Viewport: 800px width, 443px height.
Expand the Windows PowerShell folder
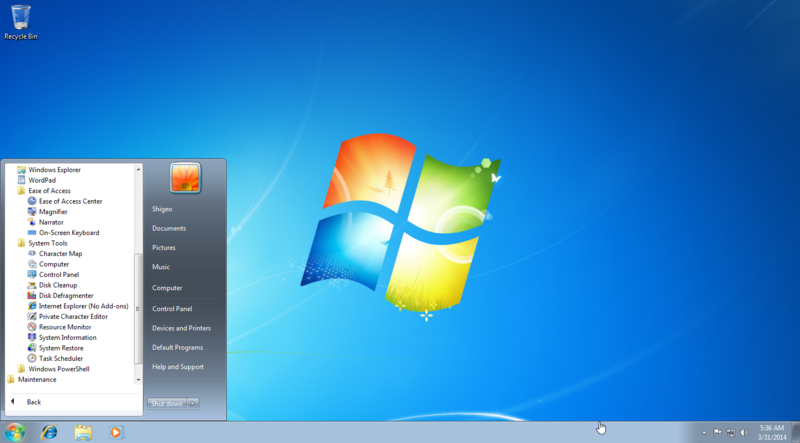point(53,369)
